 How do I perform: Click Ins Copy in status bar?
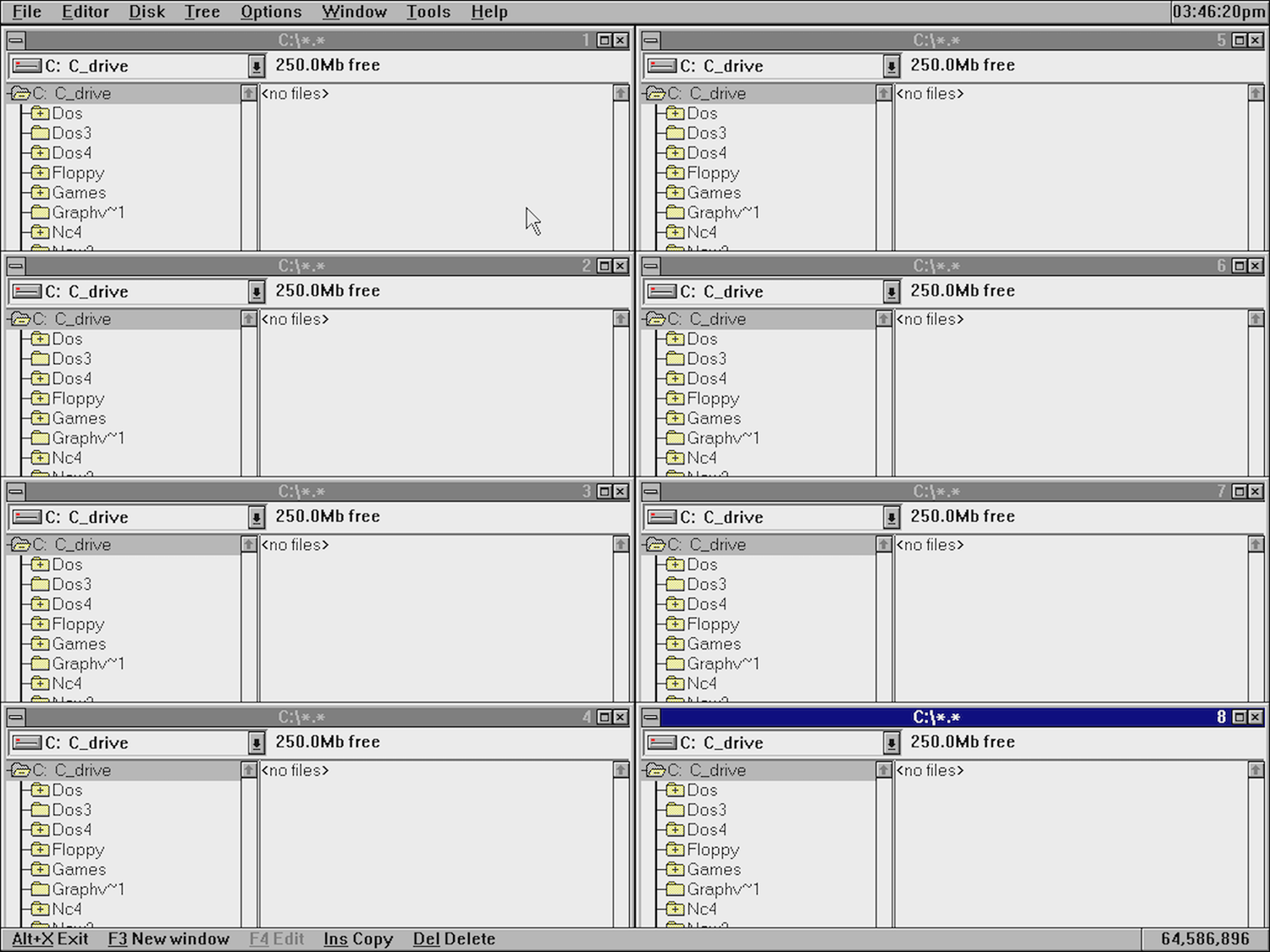click(x=358, y=938)
